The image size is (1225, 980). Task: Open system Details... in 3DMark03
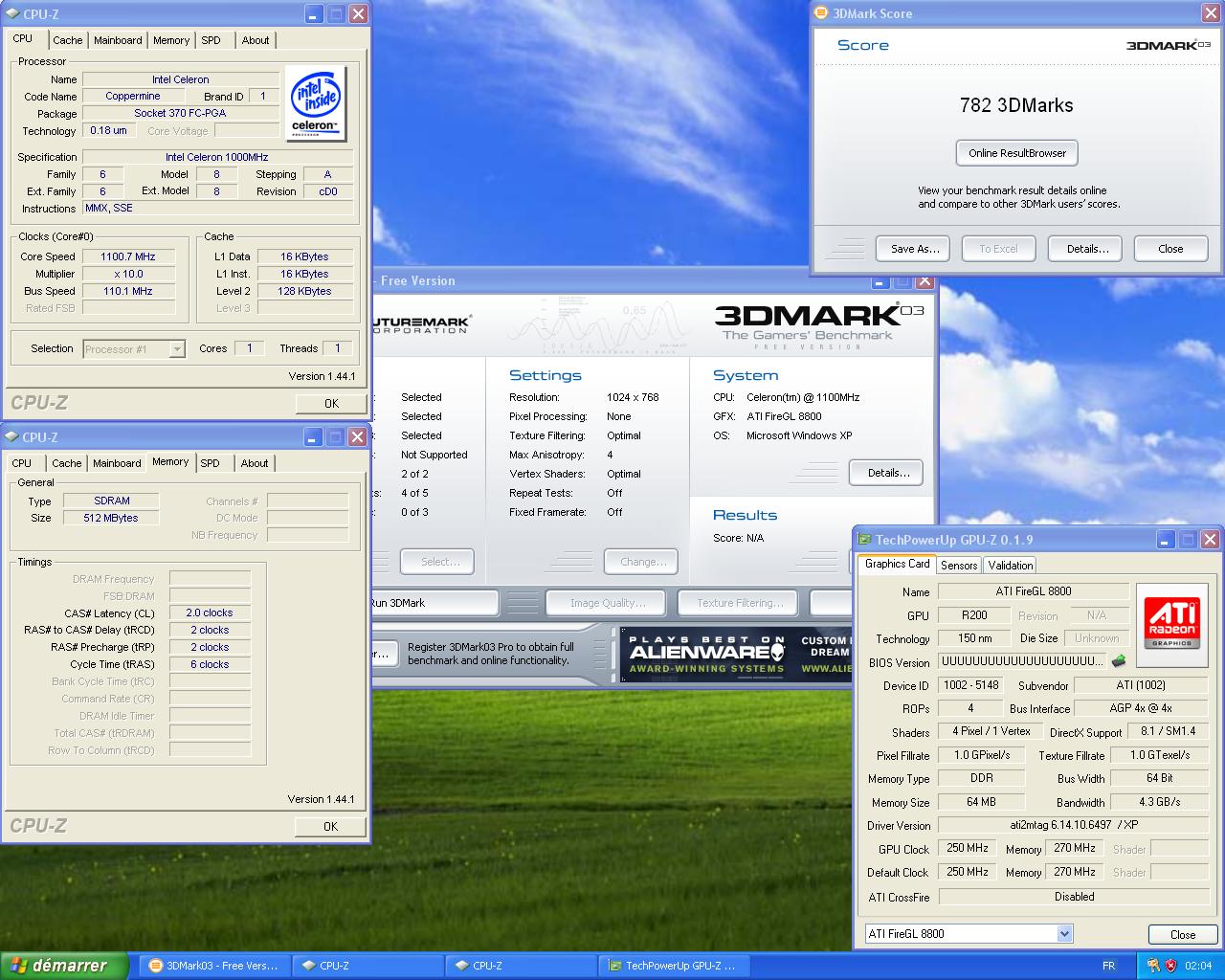(x=888, y=473)
